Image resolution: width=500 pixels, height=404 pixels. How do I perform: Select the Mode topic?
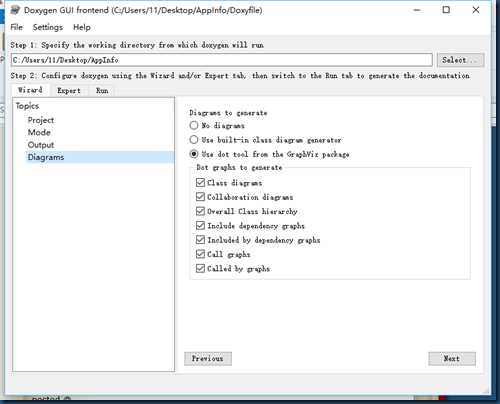coord(39,132)
